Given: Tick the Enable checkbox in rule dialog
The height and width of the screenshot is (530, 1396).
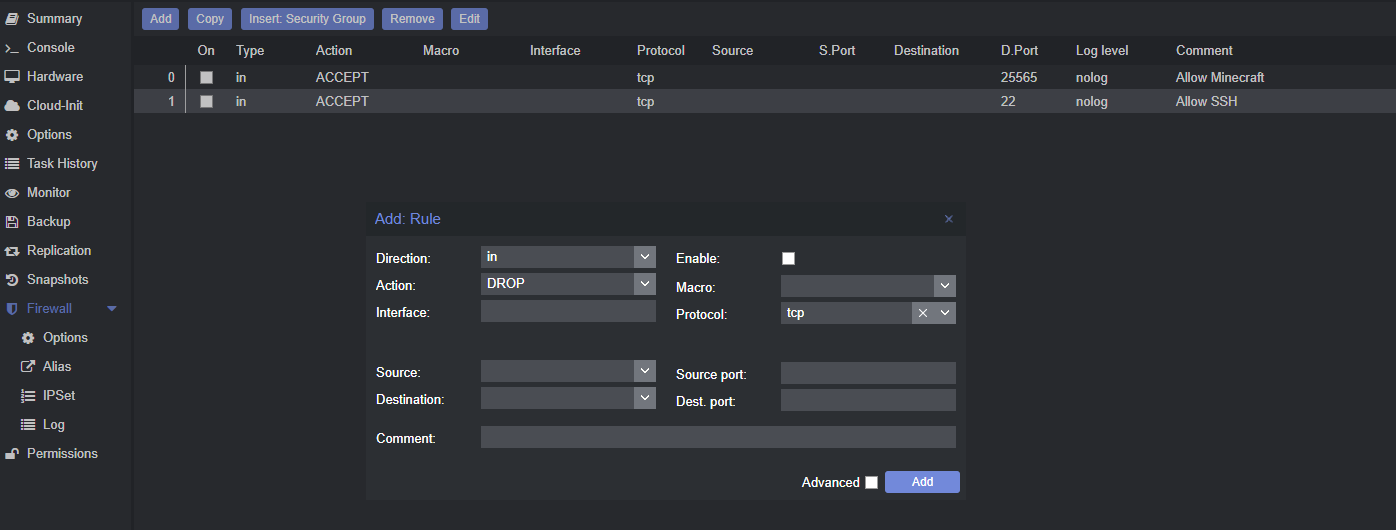Looking at the screenshot, I should click(x=788, y=258).
